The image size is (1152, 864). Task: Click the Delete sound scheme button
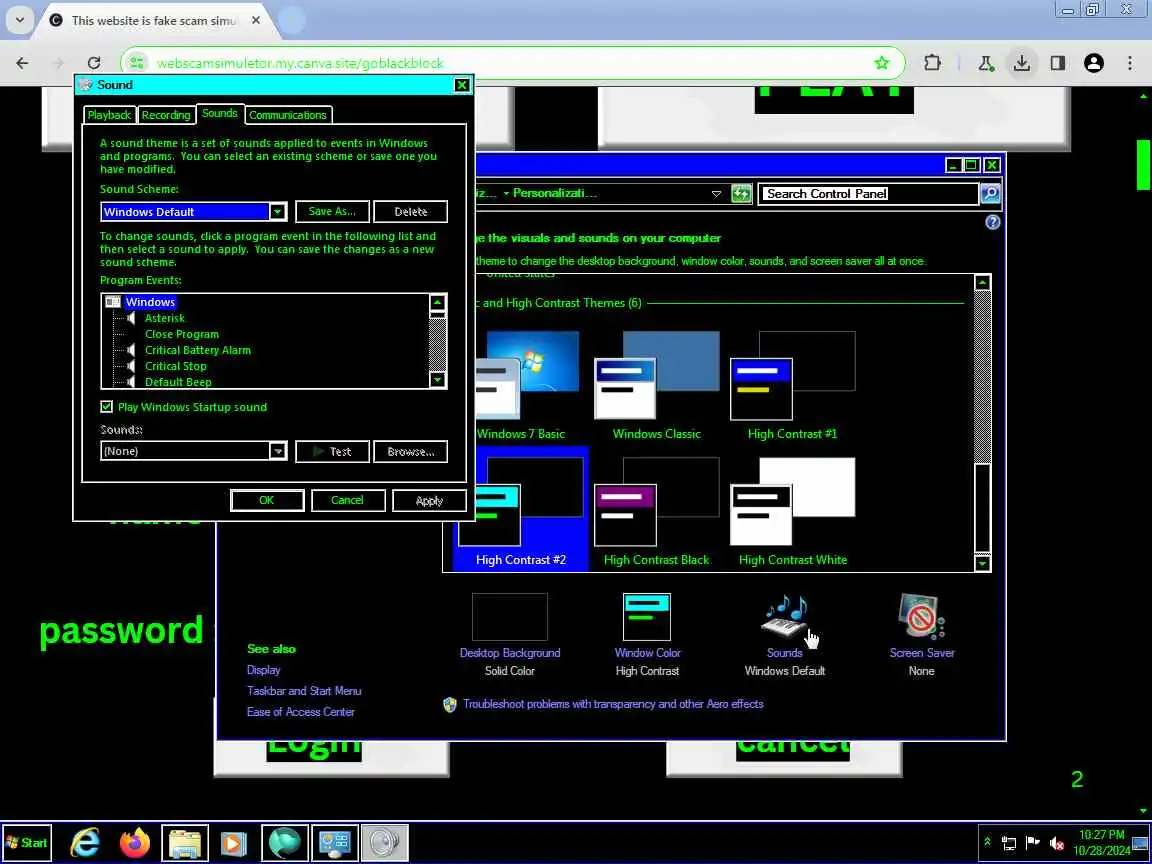tap(411, 212)
